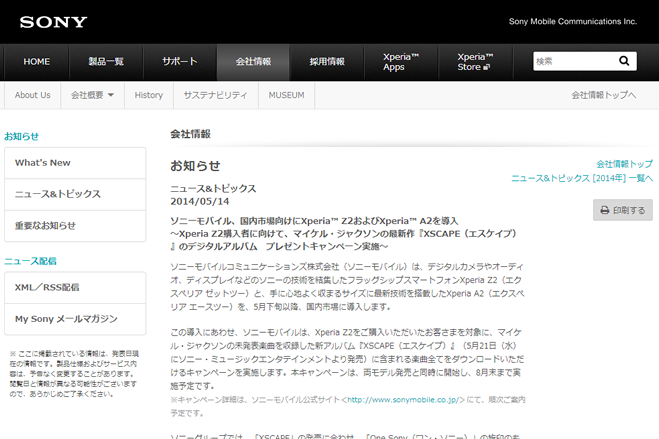Image resolution: width=659 pixels, height=439 pixels.
Task: Click the external link icon beside Xperia Store
Action: pos(487,67)
